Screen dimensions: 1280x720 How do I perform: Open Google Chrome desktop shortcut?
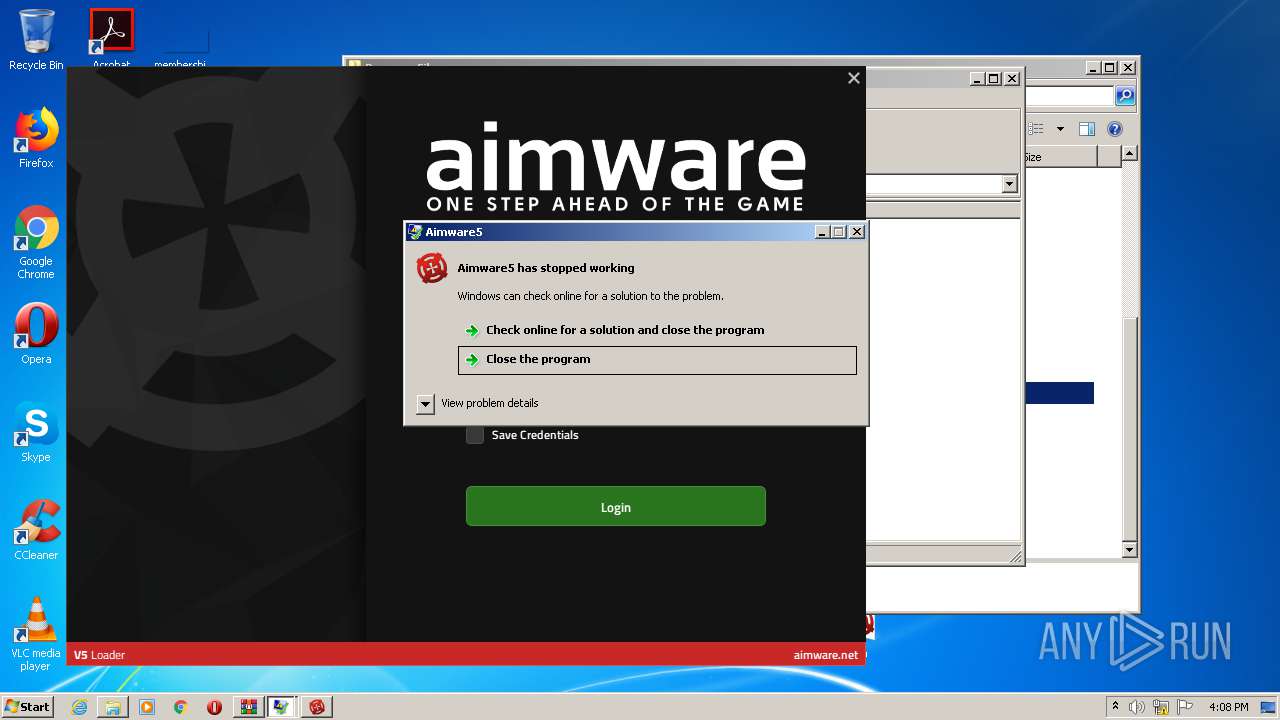point(36,243)
